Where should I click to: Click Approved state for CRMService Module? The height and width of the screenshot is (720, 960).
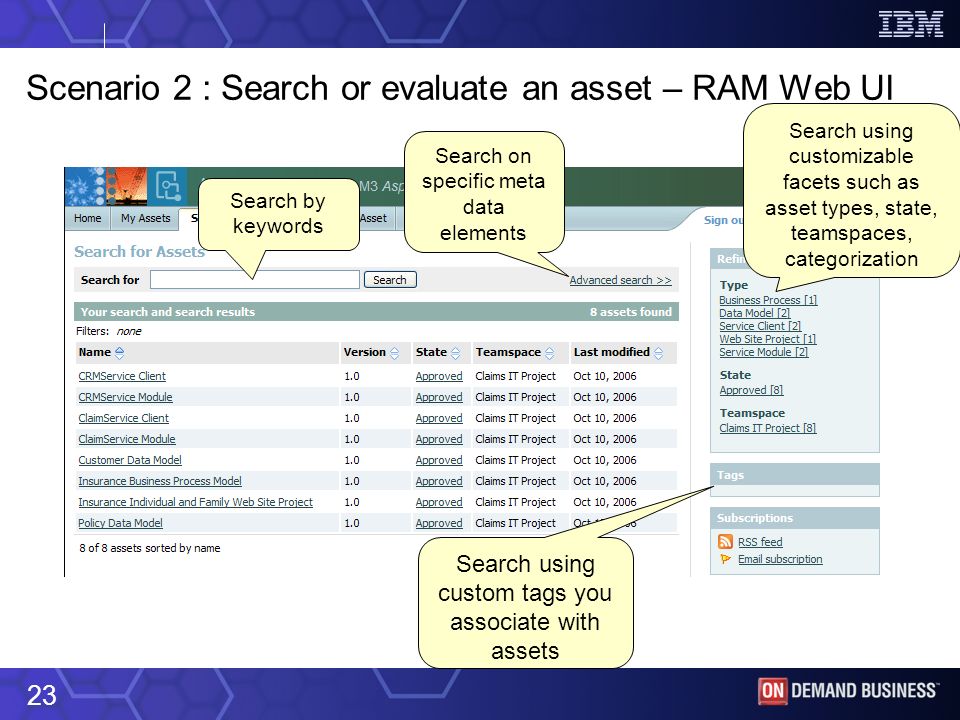click(x=439, y=397)
